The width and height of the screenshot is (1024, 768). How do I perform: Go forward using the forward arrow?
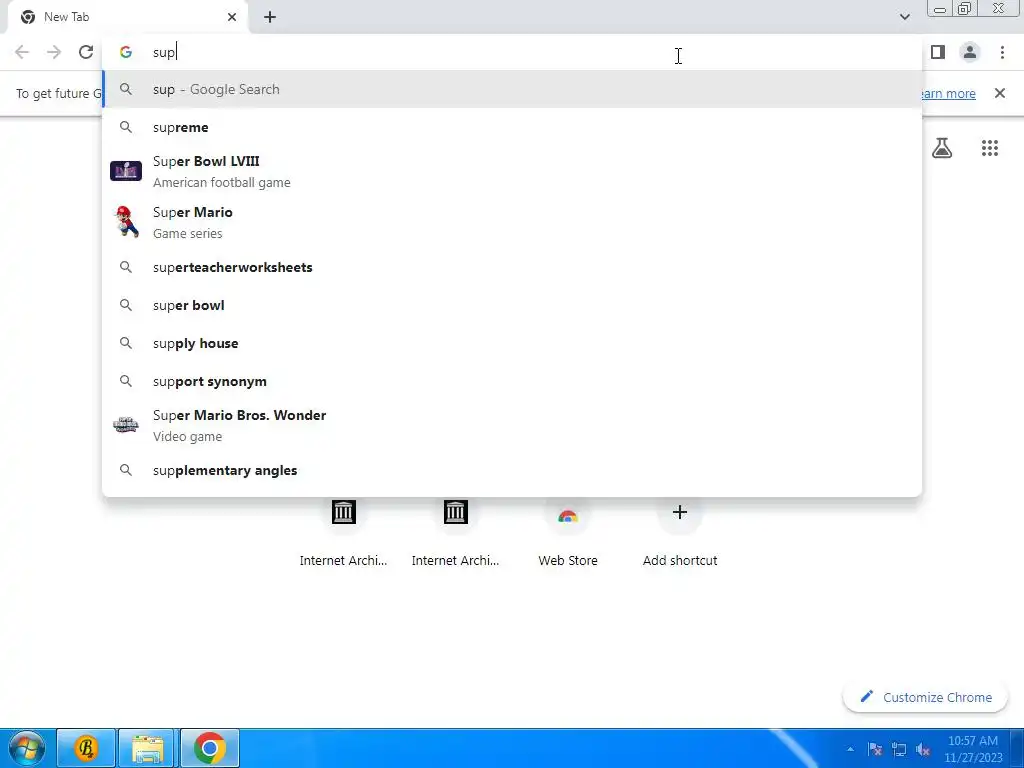(54, 52)
